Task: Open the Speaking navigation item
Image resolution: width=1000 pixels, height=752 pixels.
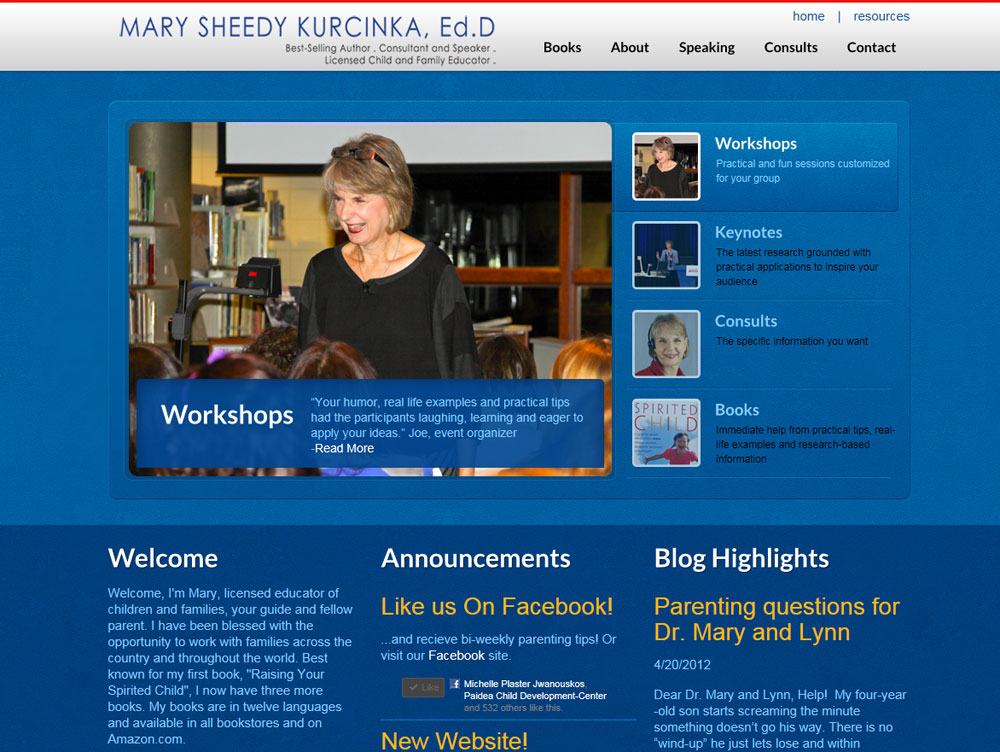Action: pos(706,47)
